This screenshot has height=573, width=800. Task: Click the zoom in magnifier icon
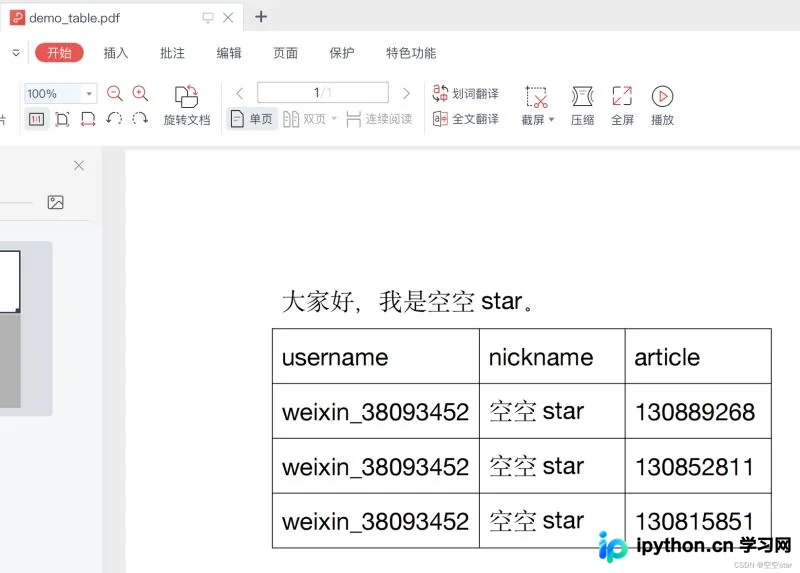tap(140, 93)
